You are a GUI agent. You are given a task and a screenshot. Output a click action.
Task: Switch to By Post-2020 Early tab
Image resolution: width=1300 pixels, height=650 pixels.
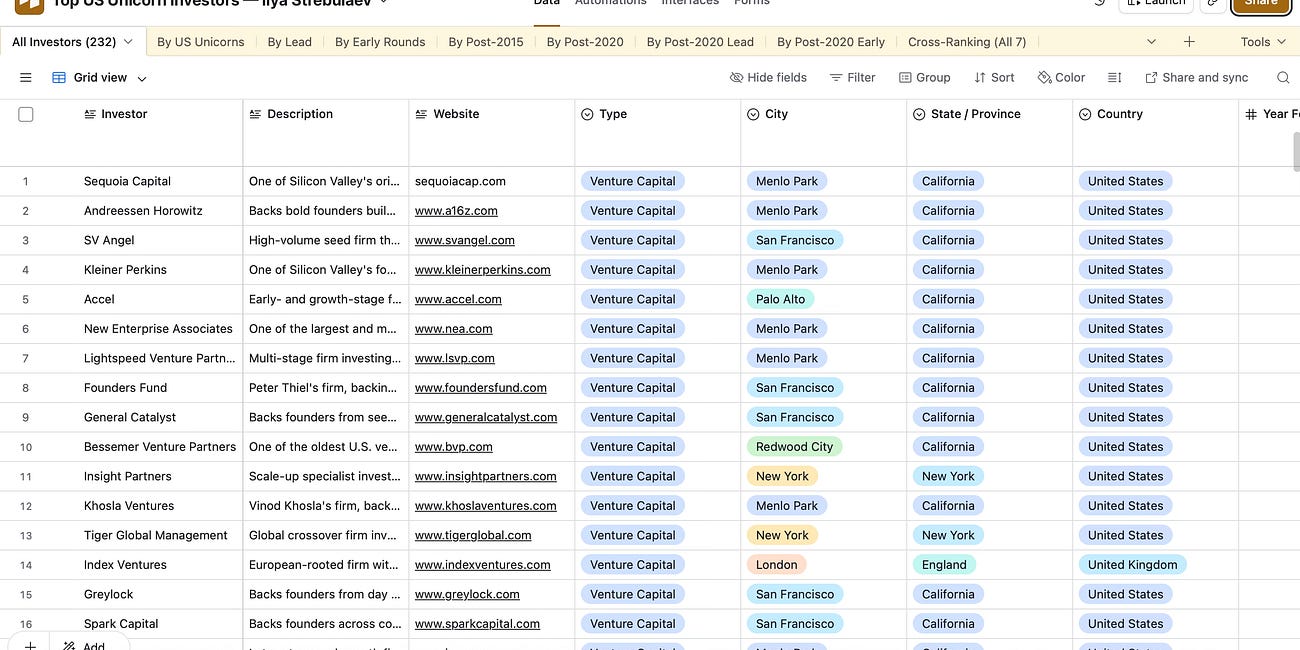831,42
